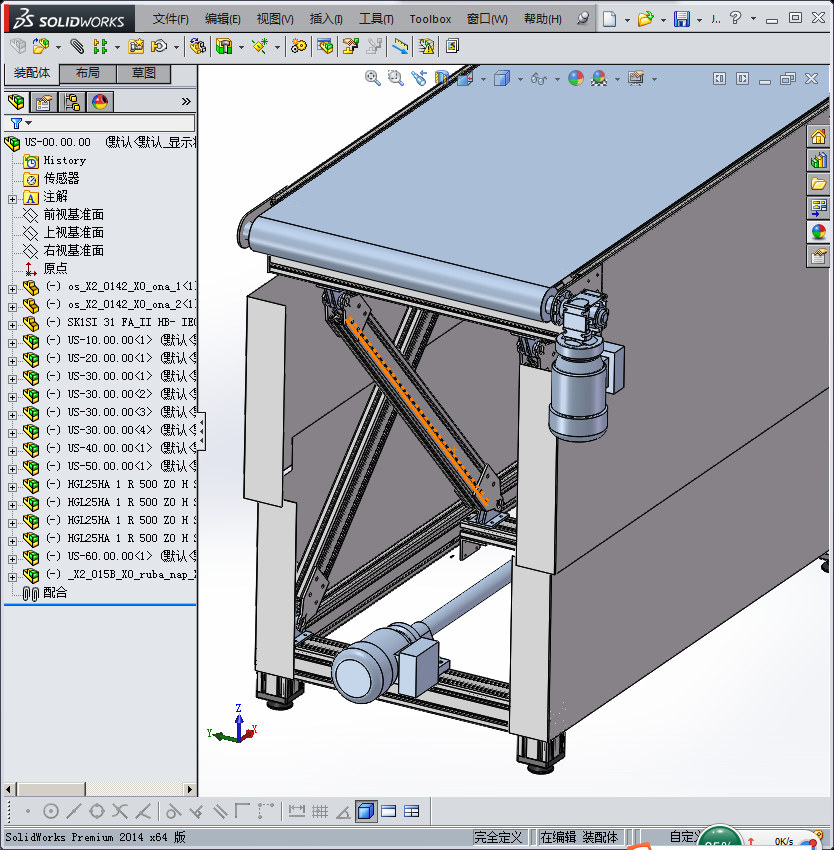
Task: Select the 草图 command tab
Action: click(x=144, y=73)
